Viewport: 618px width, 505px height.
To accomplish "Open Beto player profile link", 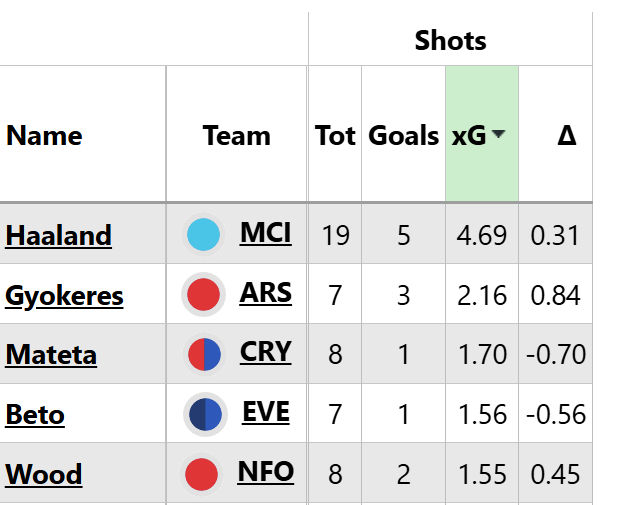I will 35,414.
